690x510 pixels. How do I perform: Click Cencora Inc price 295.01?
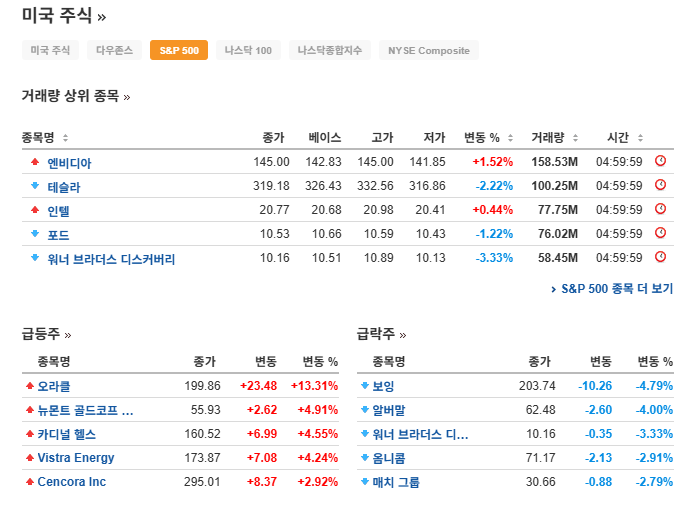click(x=202, y=482)
